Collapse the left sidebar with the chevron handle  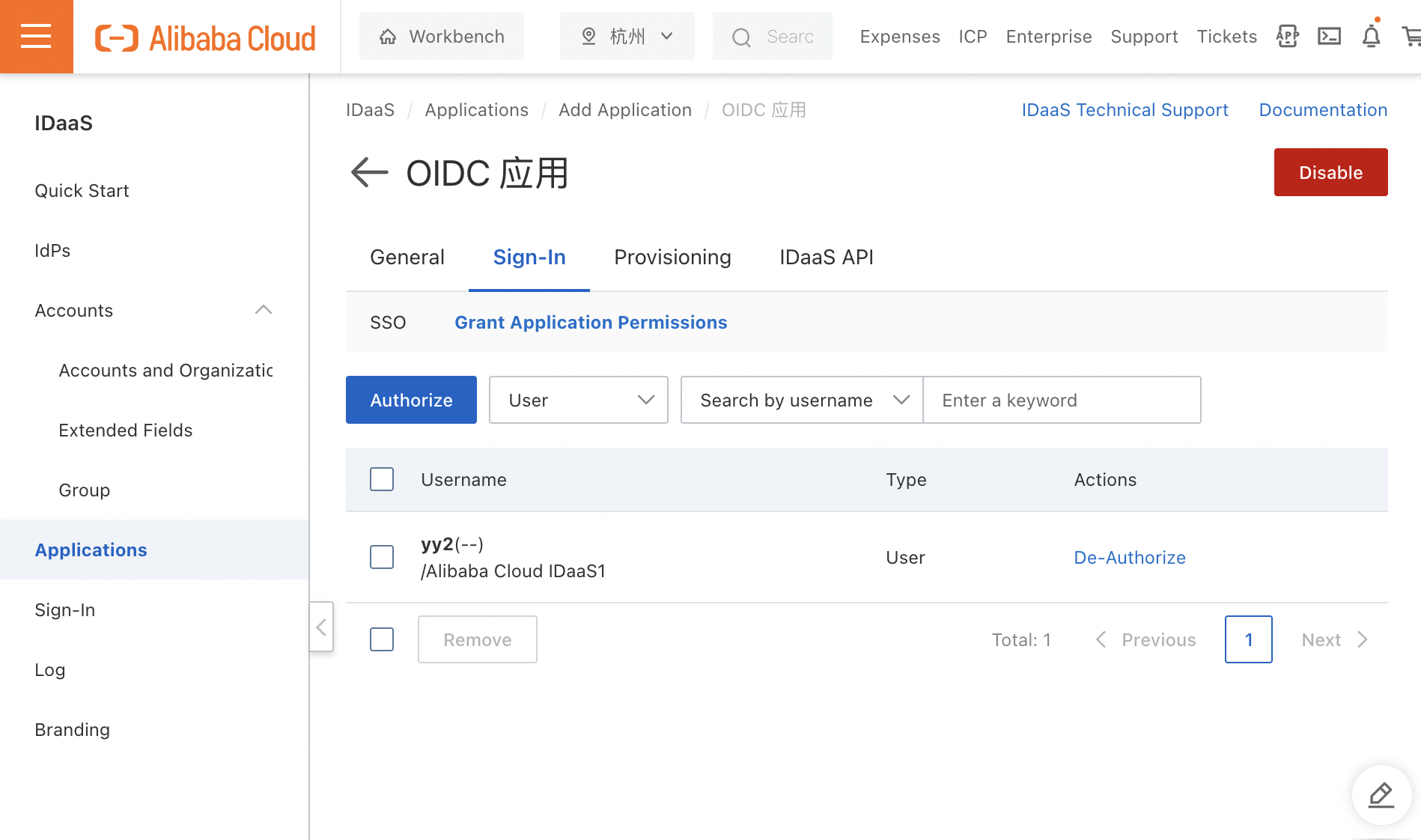tap(320, 627)
